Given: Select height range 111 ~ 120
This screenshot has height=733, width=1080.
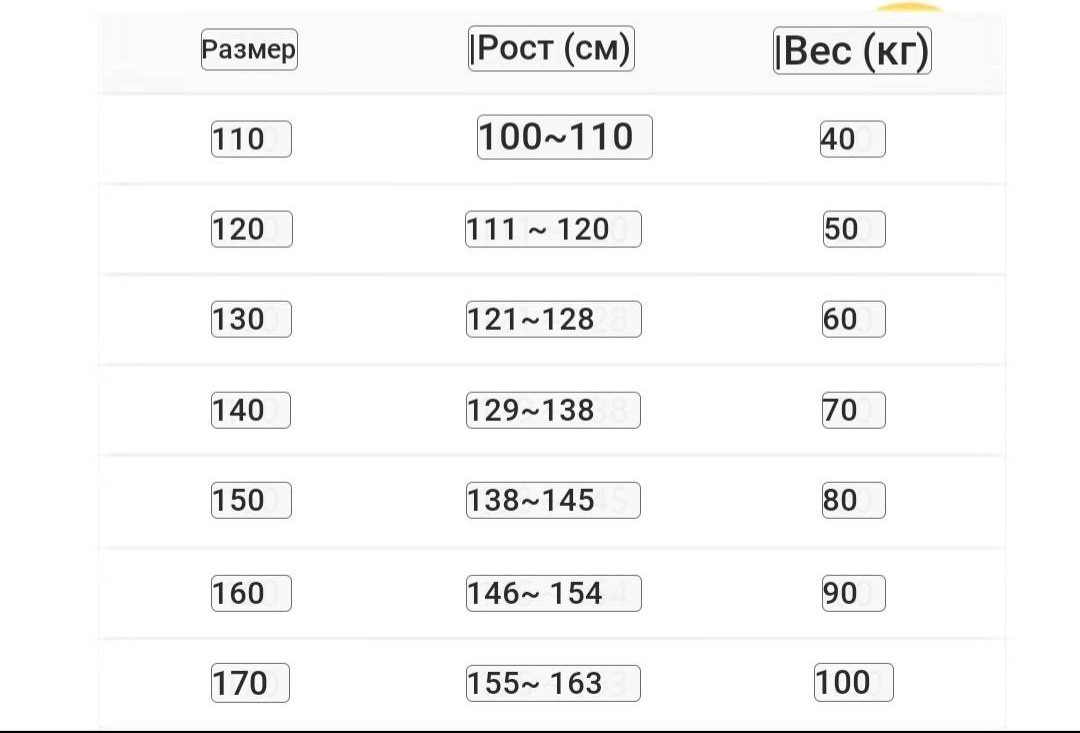Looking at the screenshot, I should pyautogui.click(x=553, y=229).
